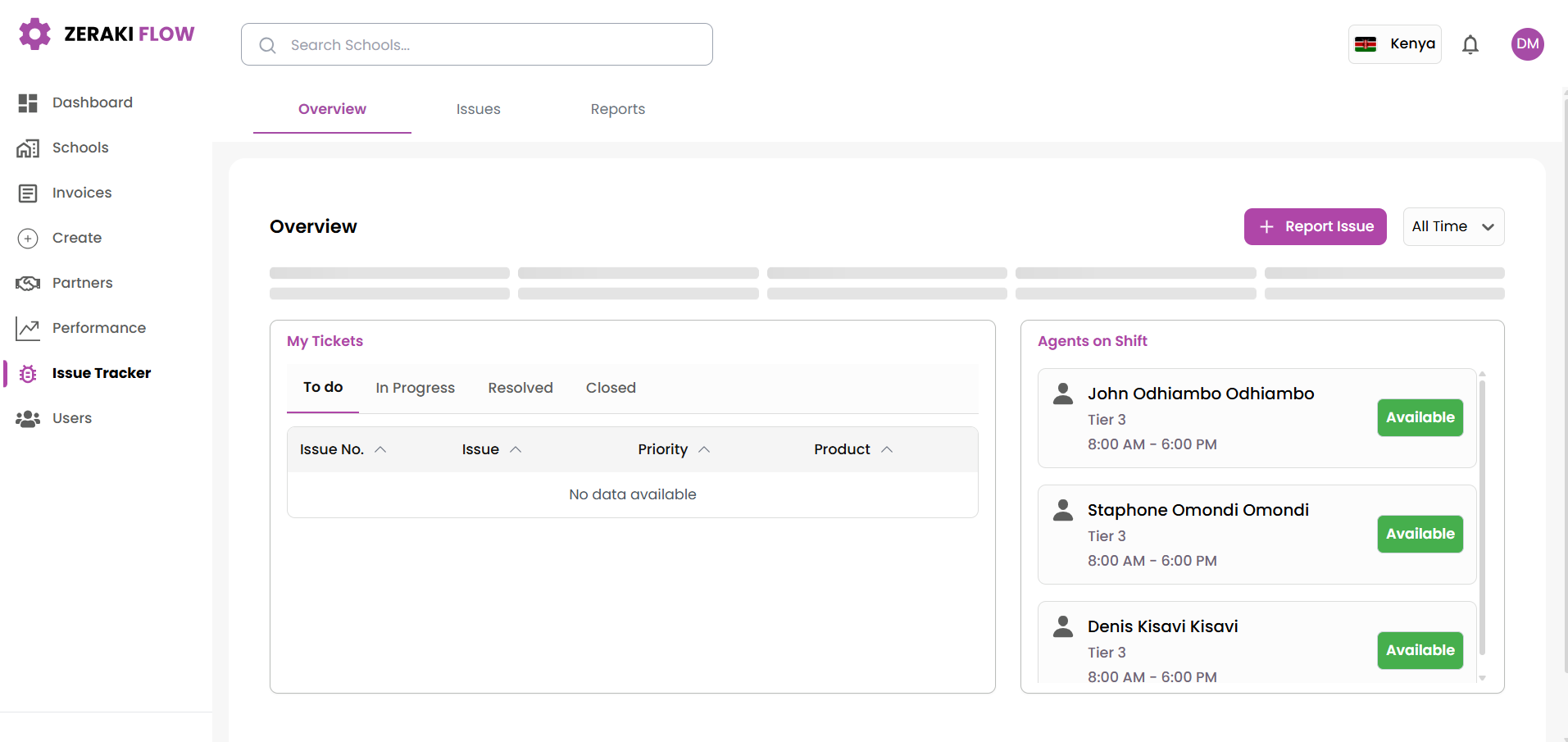Switch to the Reports tab
This screenshot has width=1568, height=742.
click(x=618, y=109)
